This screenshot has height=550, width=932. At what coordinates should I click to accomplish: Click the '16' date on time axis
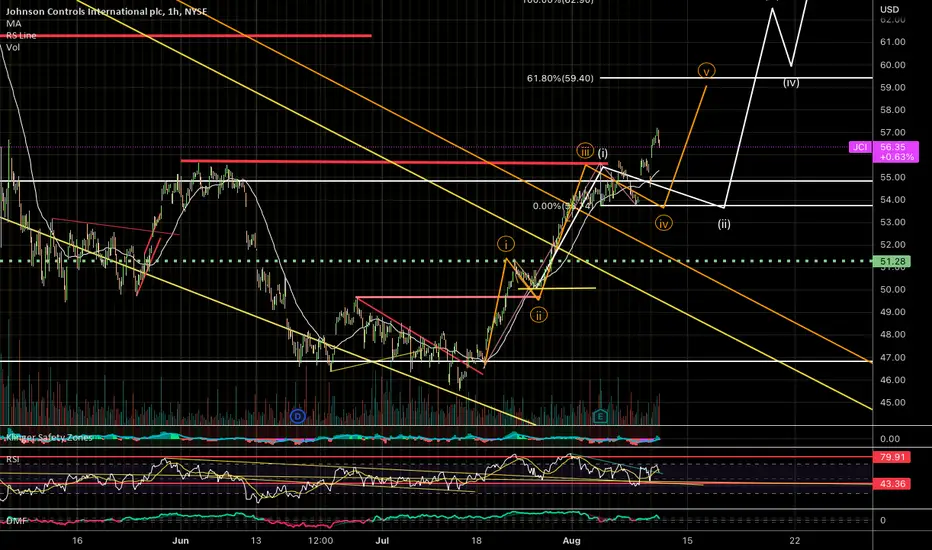pos(77,540)
